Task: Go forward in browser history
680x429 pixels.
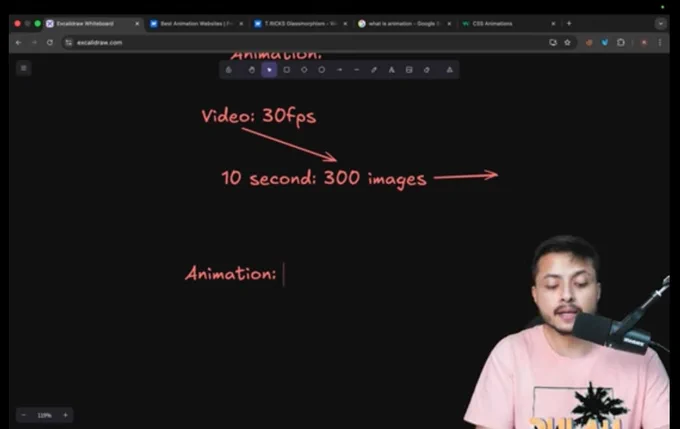Action: coord(34,43)
